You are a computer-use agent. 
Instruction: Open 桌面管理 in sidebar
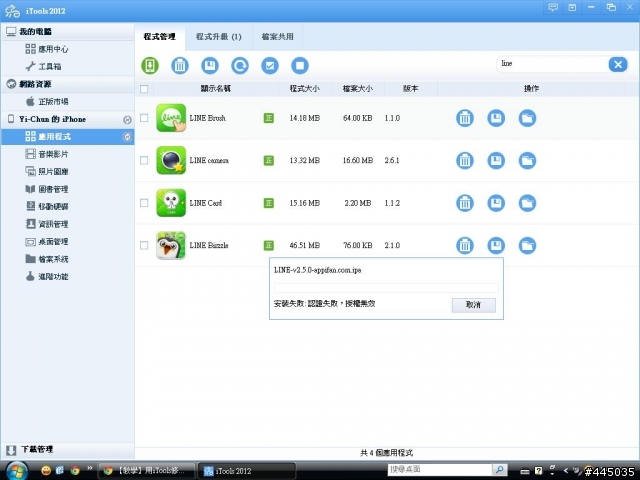tap(67, 242)
